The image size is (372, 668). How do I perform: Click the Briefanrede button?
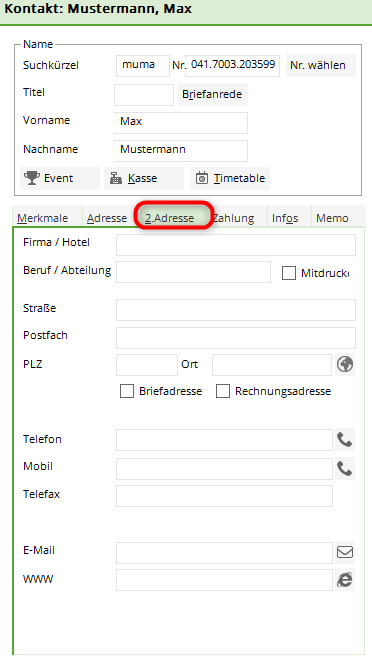point(213,94)
